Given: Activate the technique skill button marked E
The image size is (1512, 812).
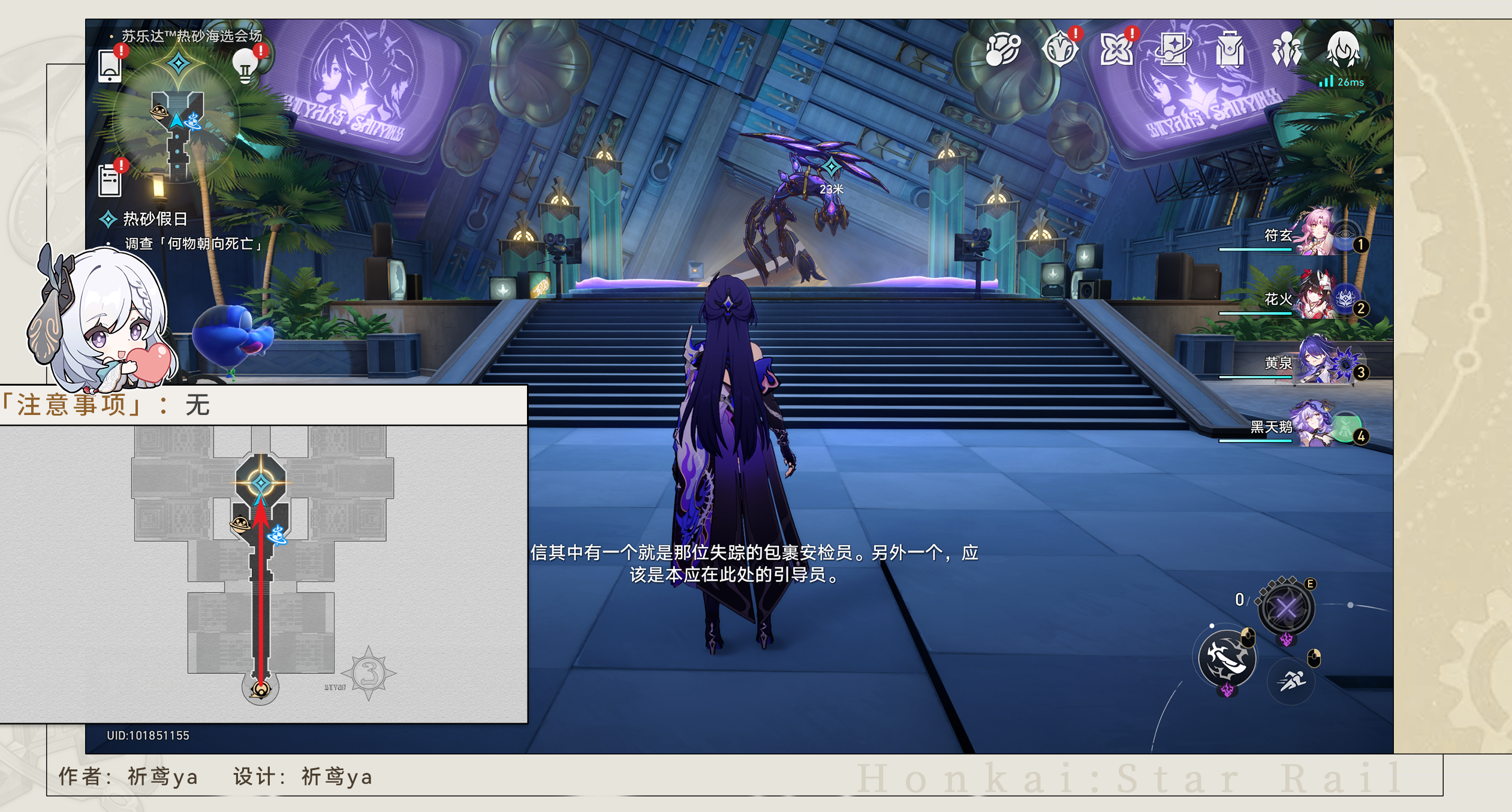Looking at the screenshot, I should (x=1286, y=609).
